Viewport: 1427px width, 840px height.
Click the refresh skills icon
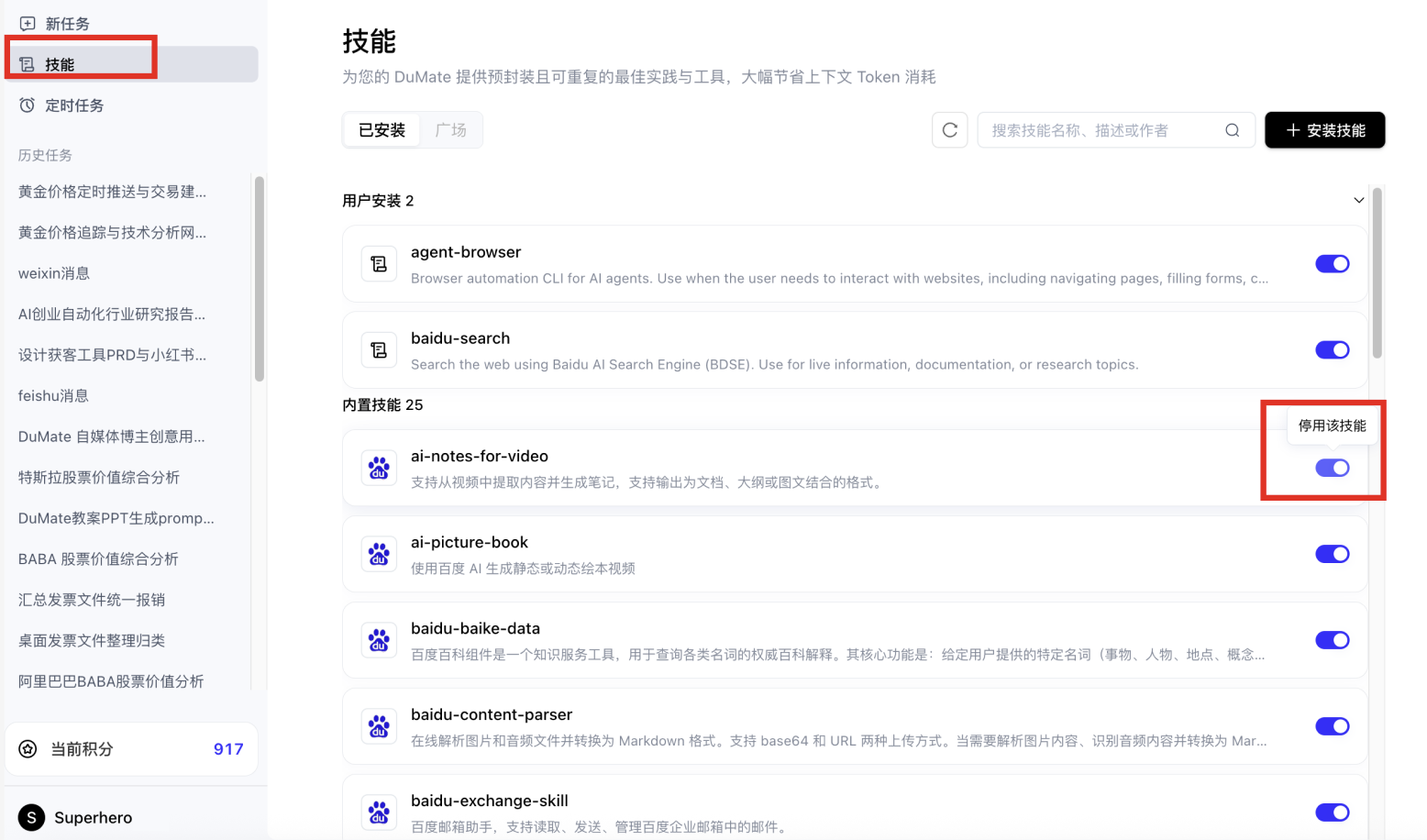949,129
